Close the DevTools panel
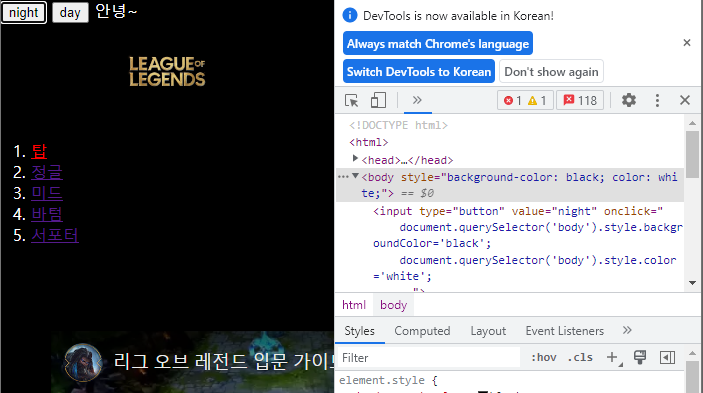 point(685,100)
